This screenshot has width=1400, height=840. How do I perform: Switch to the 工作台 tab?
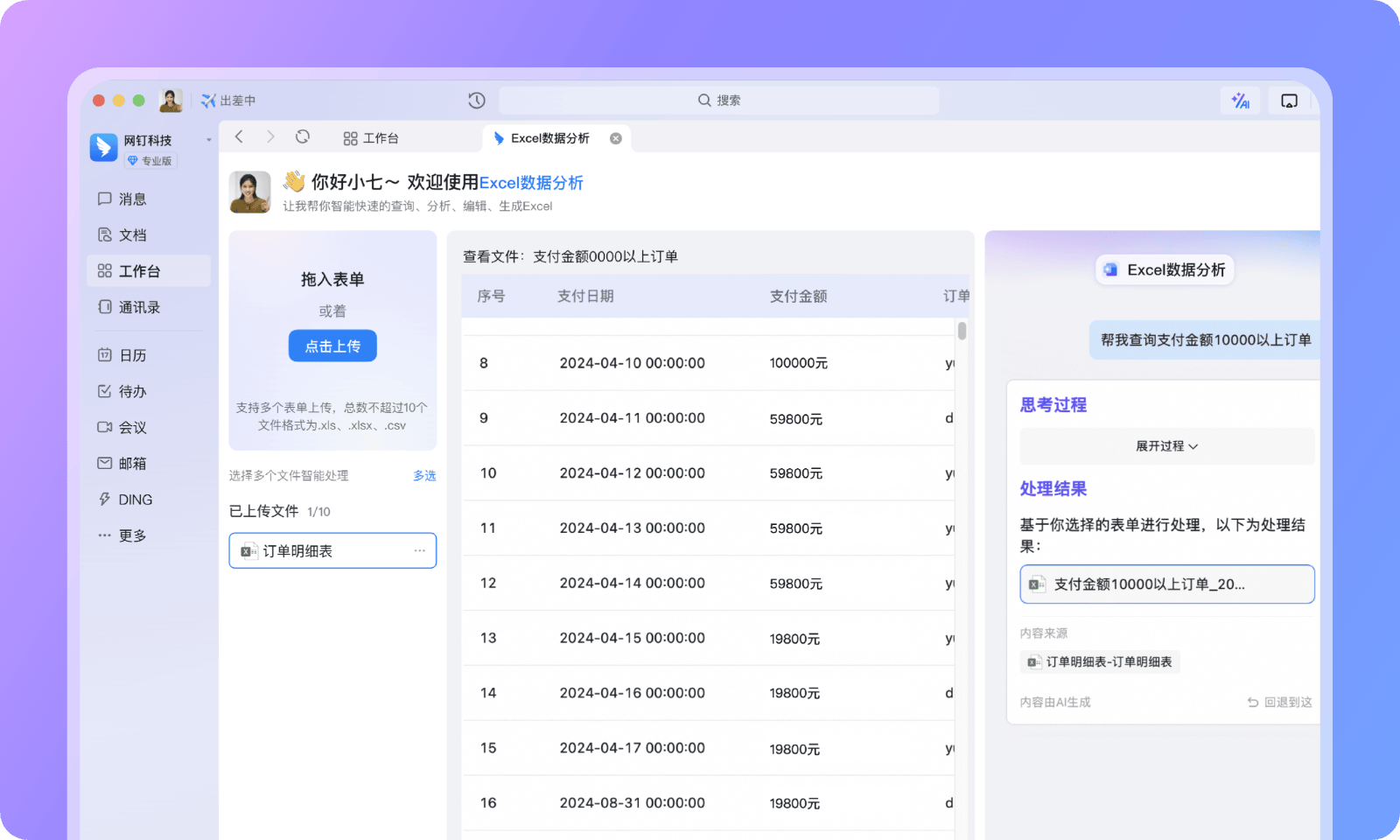tap(371, 138)
